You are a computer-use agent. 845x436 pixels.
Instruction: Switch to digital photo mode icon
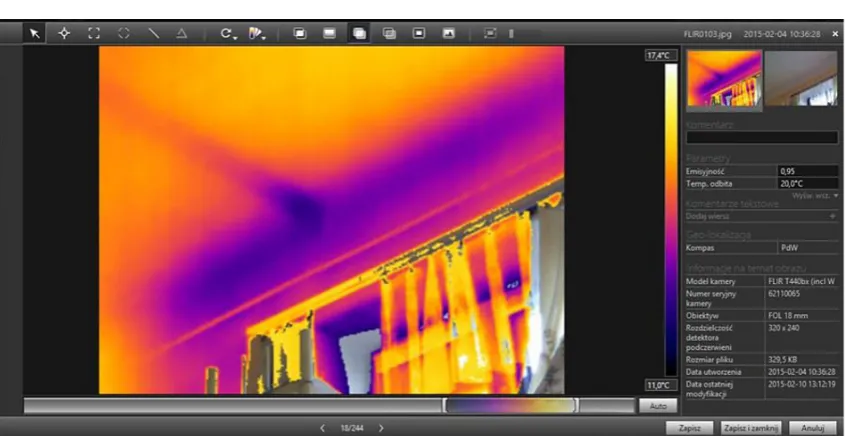(448, 33)
